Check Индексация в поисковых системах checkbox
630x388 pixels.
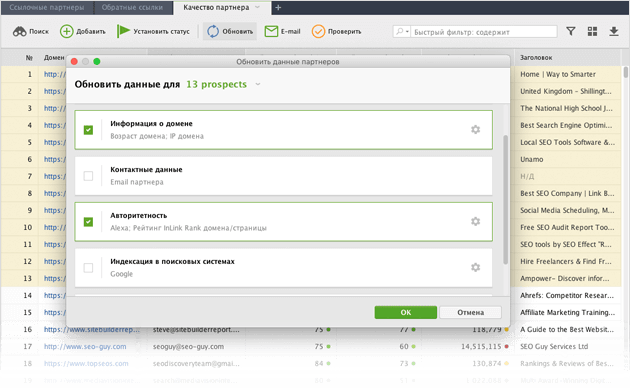[88, 268]
